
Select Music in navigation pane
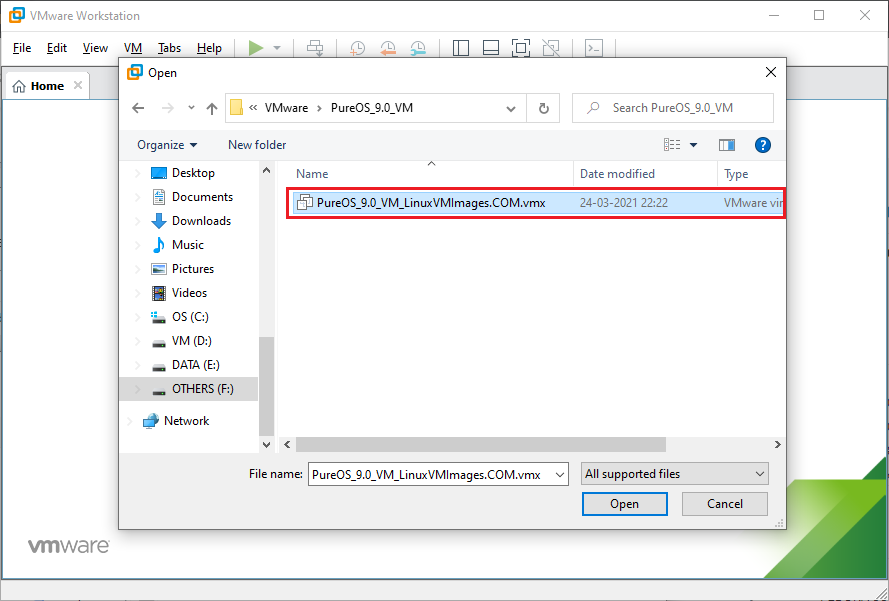(x=188, y=245)
